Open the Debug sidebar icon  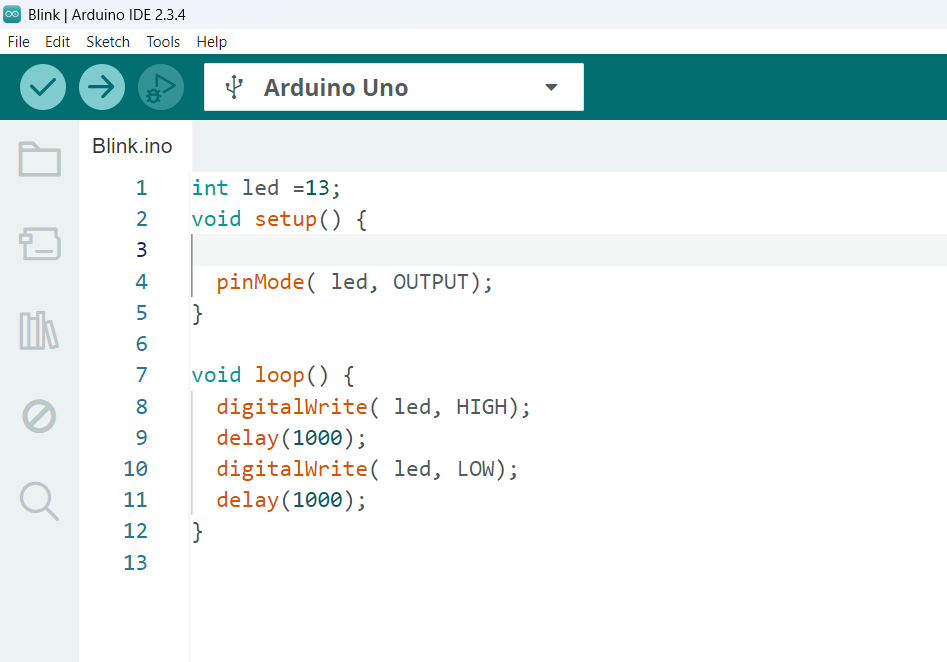(39, 416)
